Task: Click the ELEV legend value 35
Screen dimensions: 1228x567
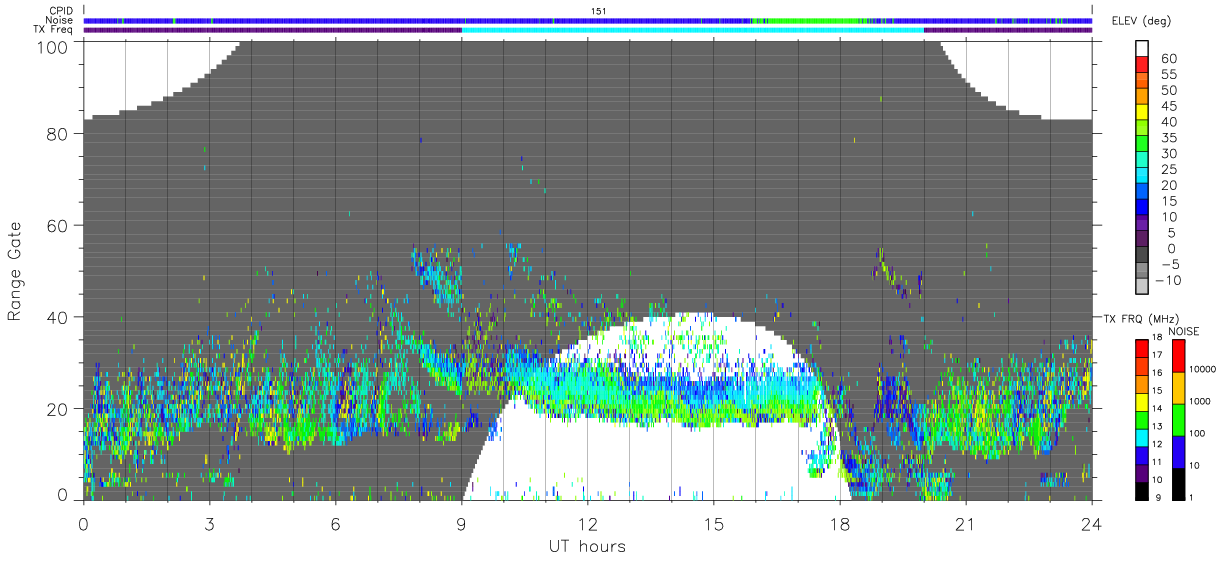Action: pos(1167,137)
